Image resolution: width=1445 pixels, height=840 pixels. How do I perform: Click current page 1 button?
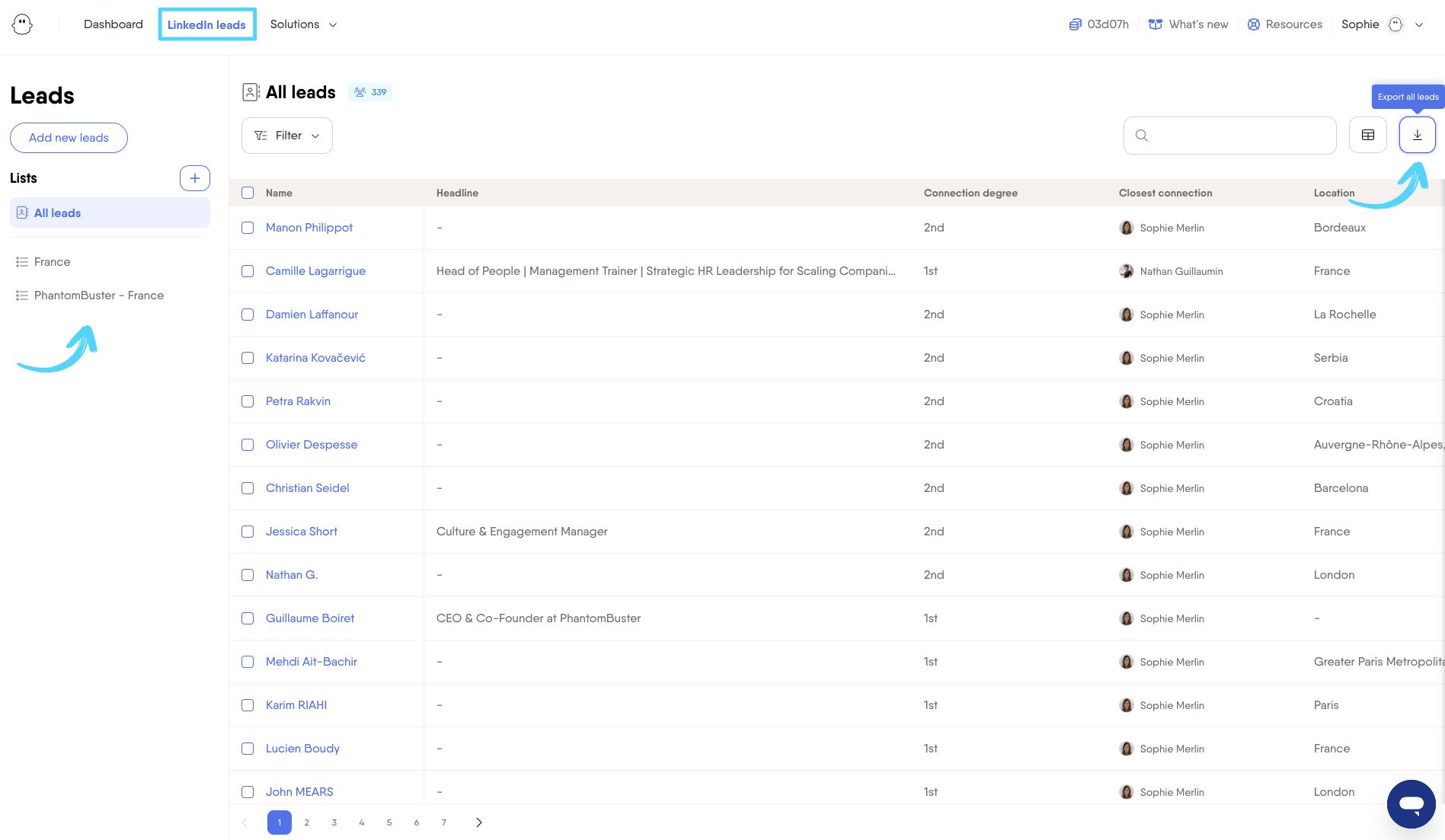click(280, 822)
